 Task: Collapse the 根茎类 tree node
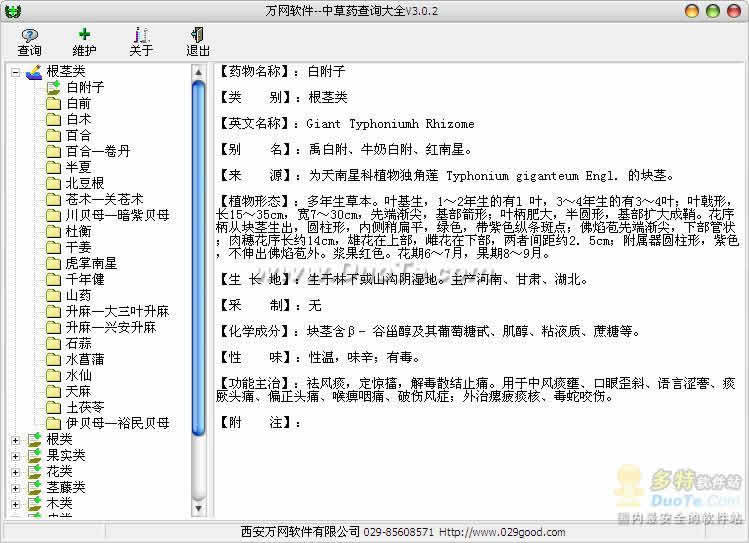pos(15,71)
